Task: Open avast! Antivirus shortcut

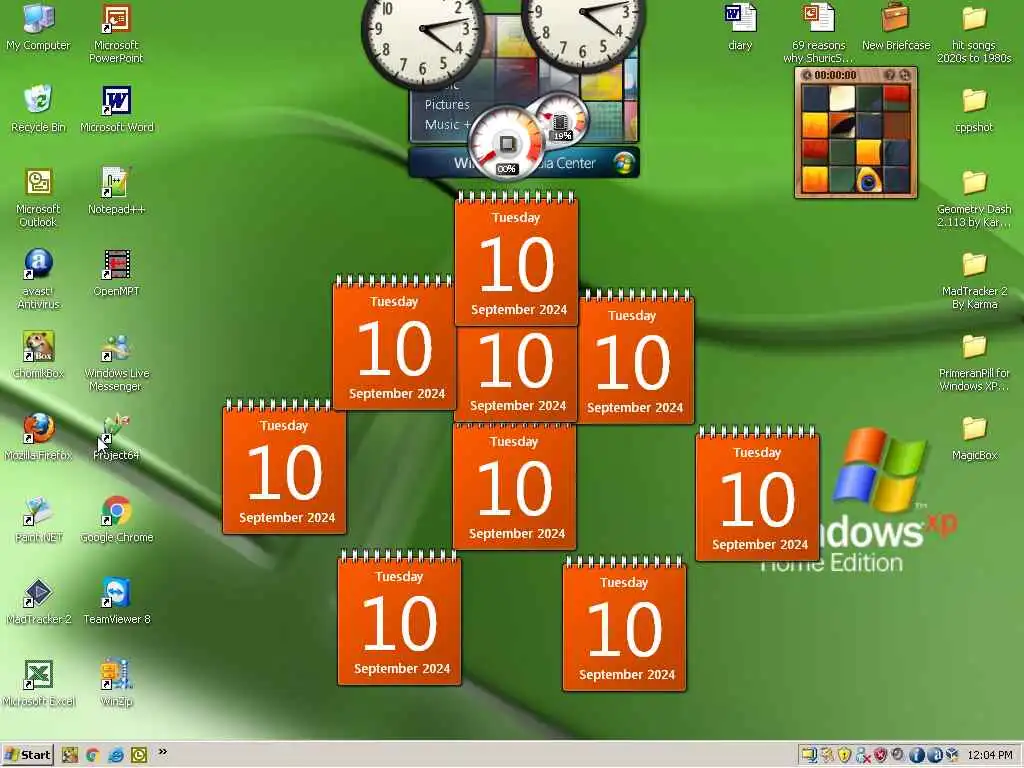Action: [x=38, y=279]
